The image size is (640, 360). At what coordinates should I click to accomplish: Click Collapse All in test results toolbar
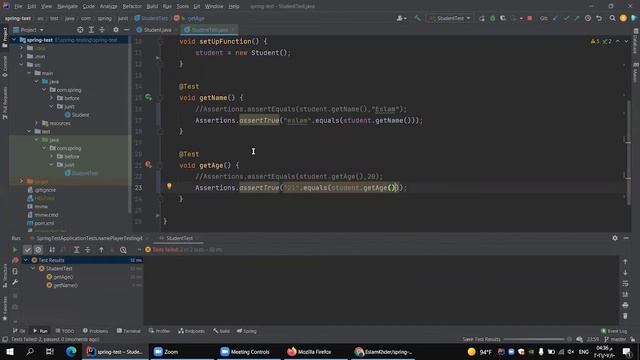[x=87, y=250]
